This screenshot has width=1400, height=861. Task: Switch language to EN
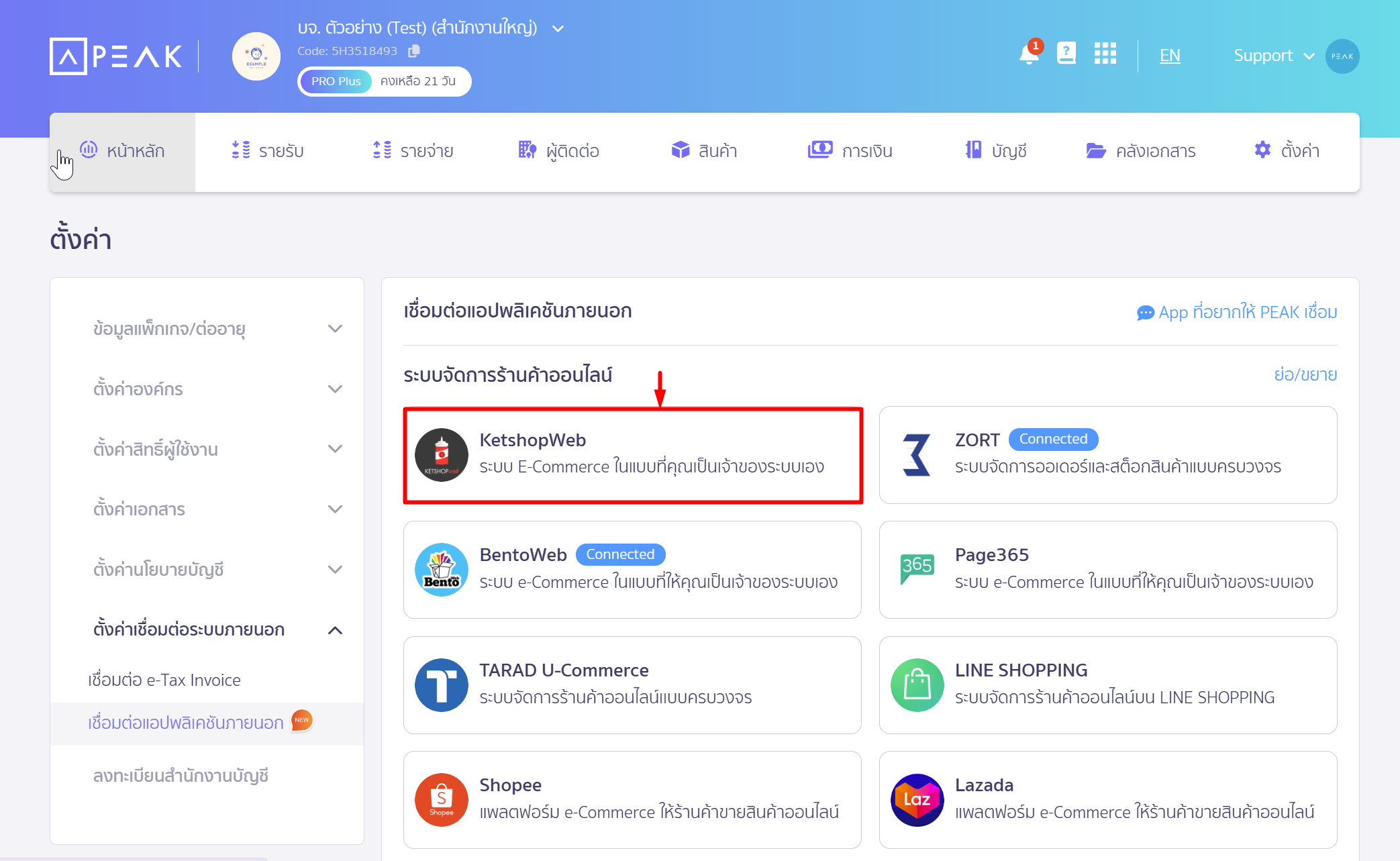pos(1170,56)
